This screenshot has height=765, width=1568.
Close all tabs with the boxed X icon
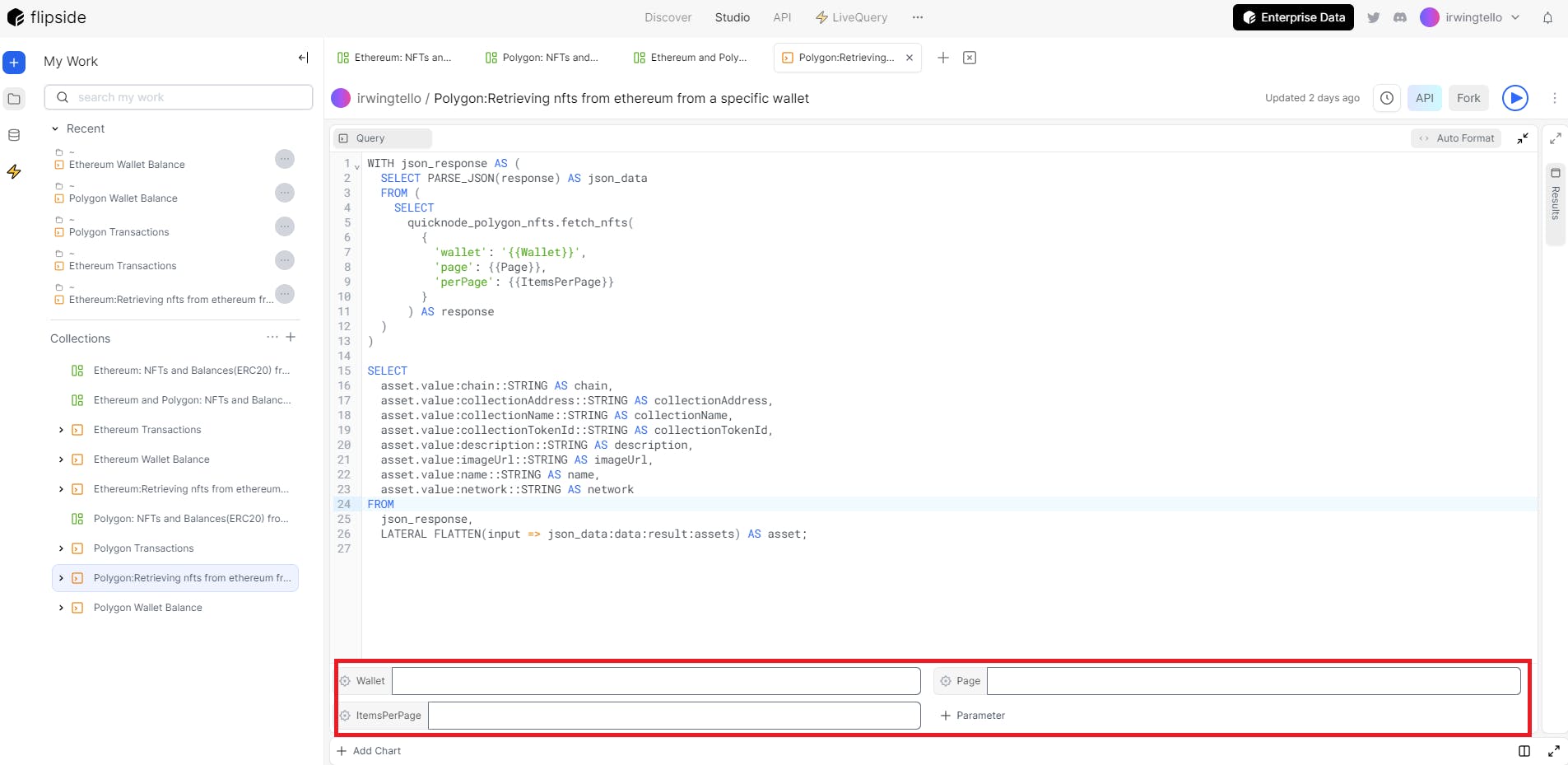[970, 58]
